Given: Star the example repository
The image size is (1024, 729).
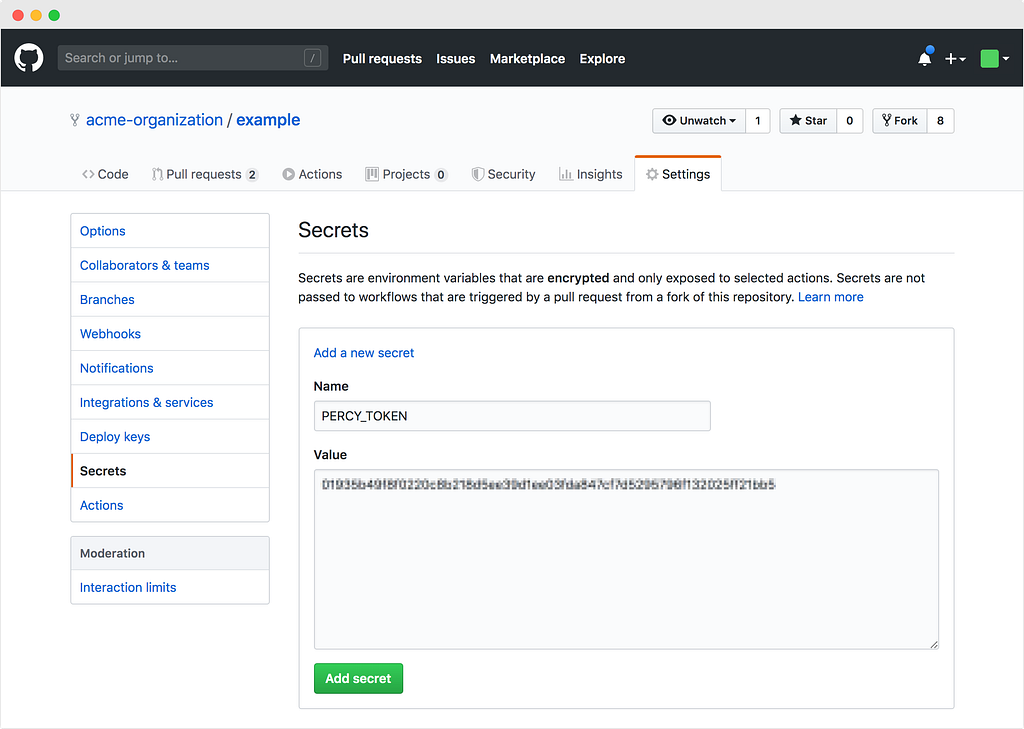Looking at the screenshot, I should click(808, 121).
